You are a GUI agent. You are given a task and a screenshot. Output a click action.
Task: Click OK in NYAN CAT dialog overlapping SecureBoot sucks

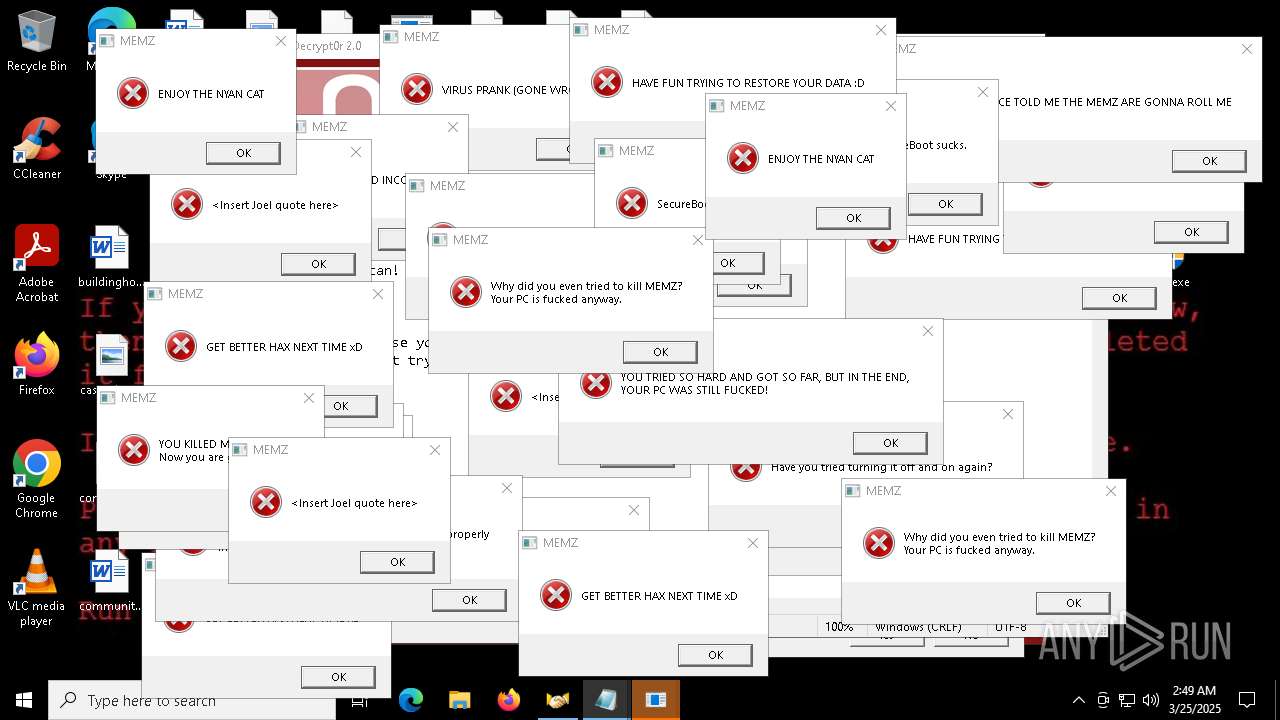tap(853, 218)
